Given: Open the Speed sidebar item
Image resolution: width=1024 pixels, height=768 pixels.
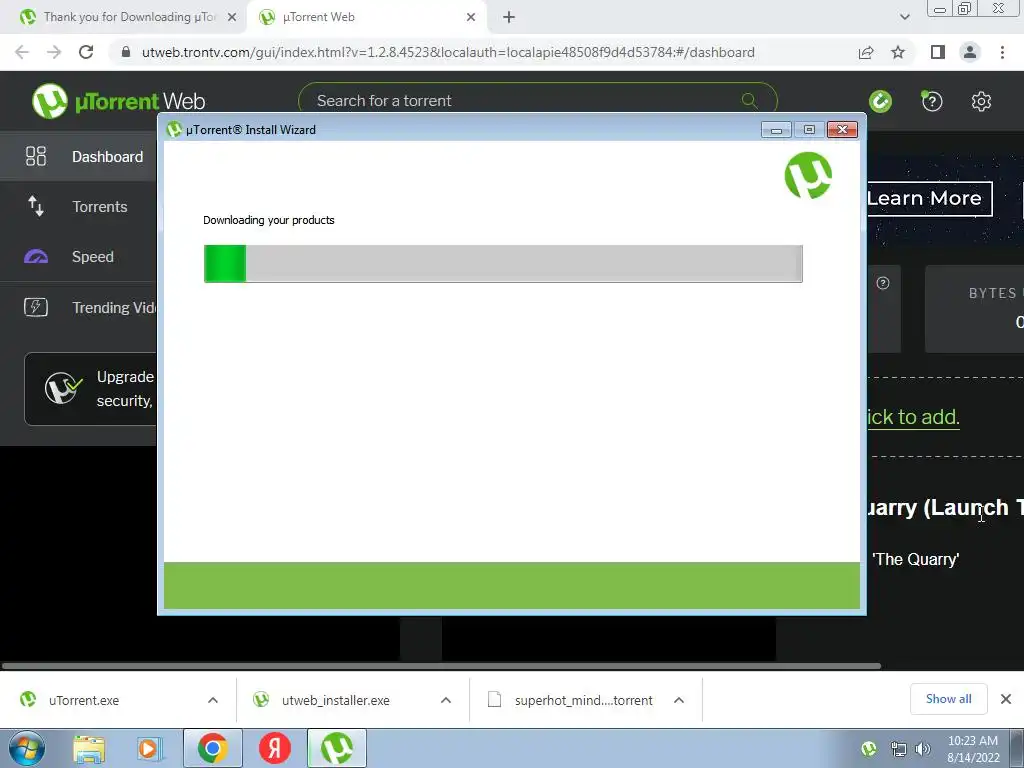Looking at the screenshot, I should [x=78, y=257].
